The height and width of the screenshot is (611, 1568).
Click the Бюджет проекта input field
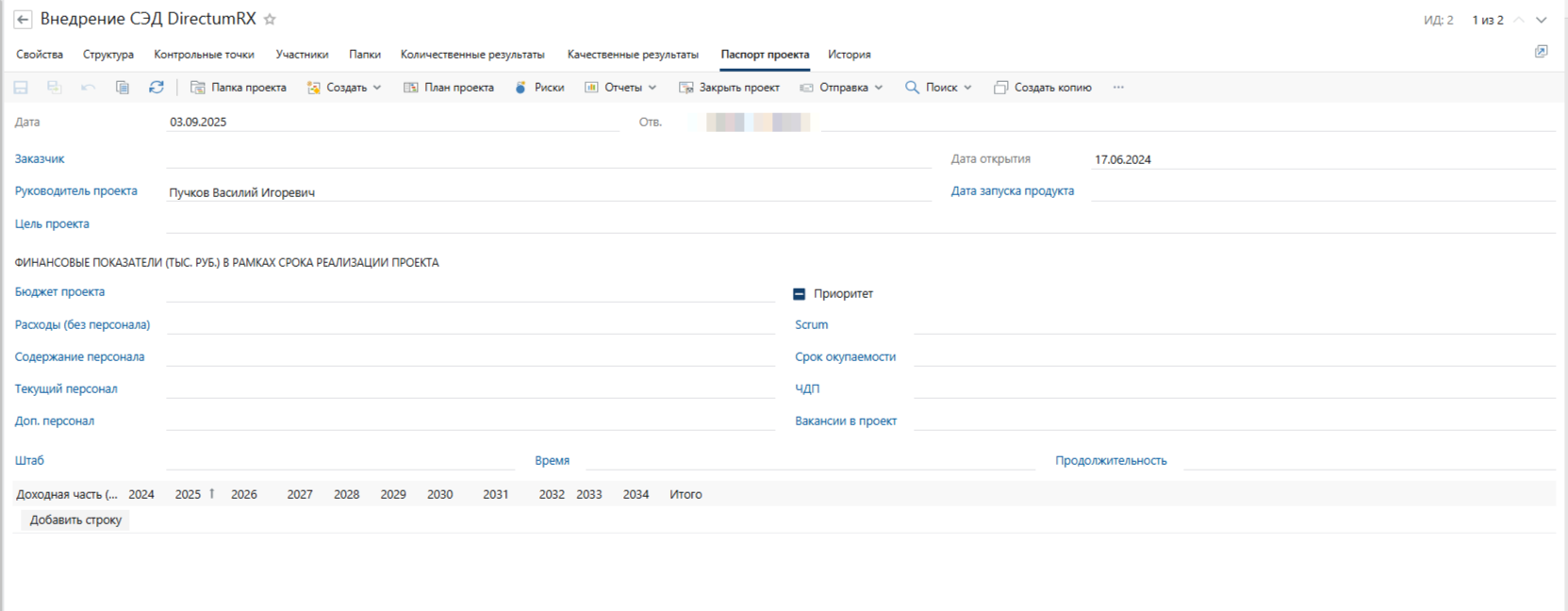(470, 292)
